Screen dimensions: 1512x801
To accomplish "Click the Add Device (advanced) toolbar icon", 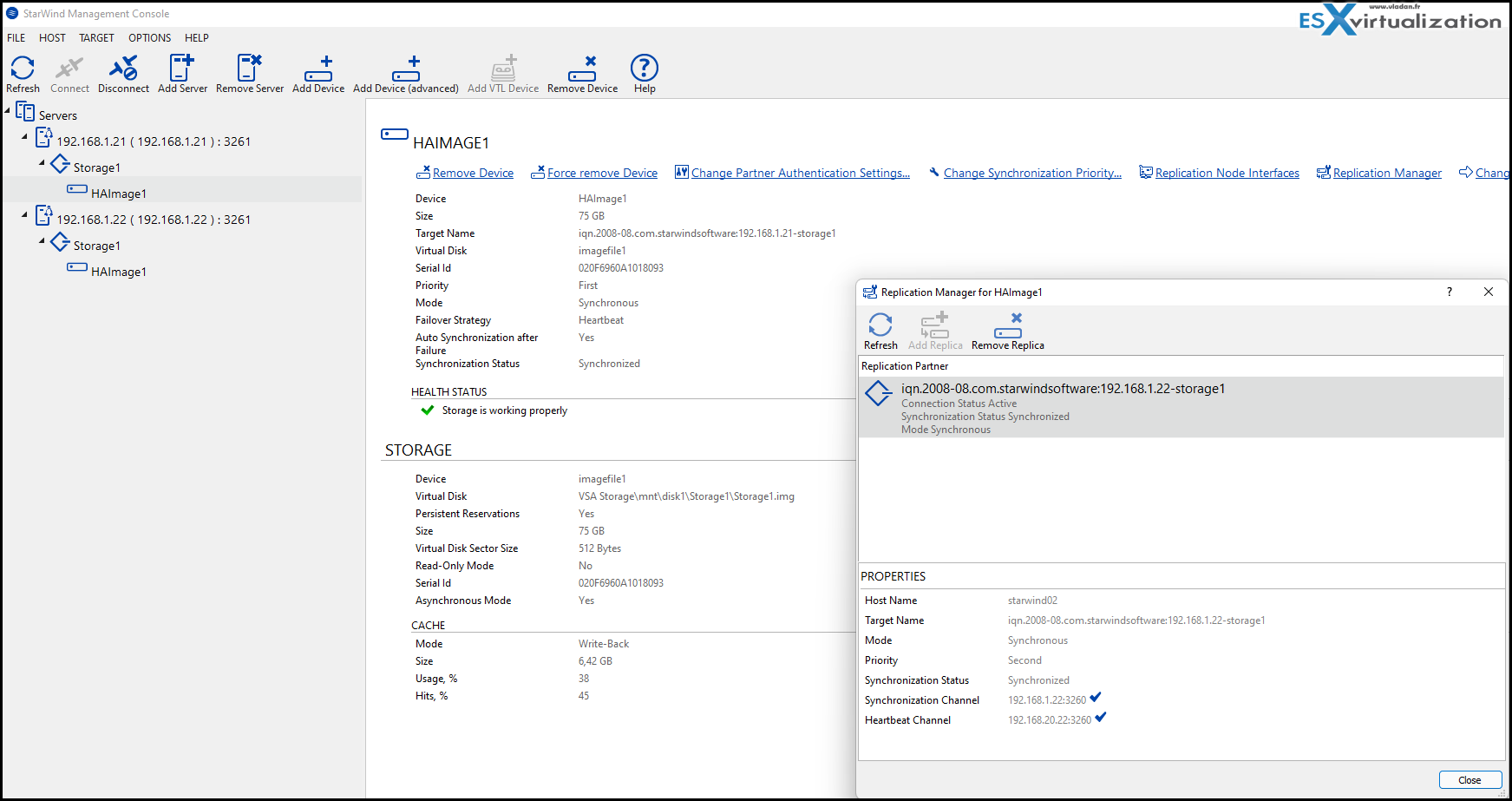I will point(406,69).
